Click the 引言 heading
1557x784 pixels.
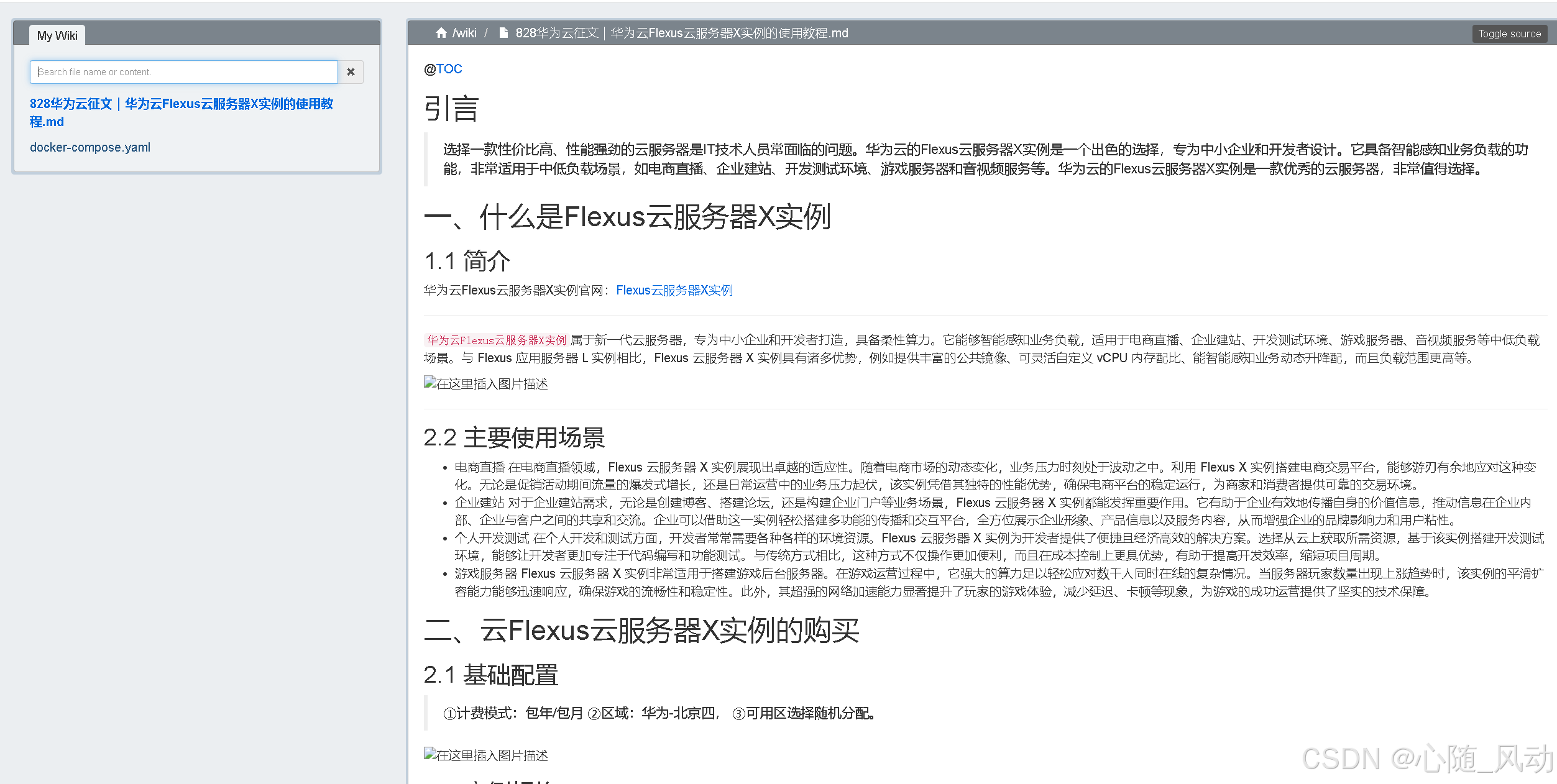[x=451, y=109]
